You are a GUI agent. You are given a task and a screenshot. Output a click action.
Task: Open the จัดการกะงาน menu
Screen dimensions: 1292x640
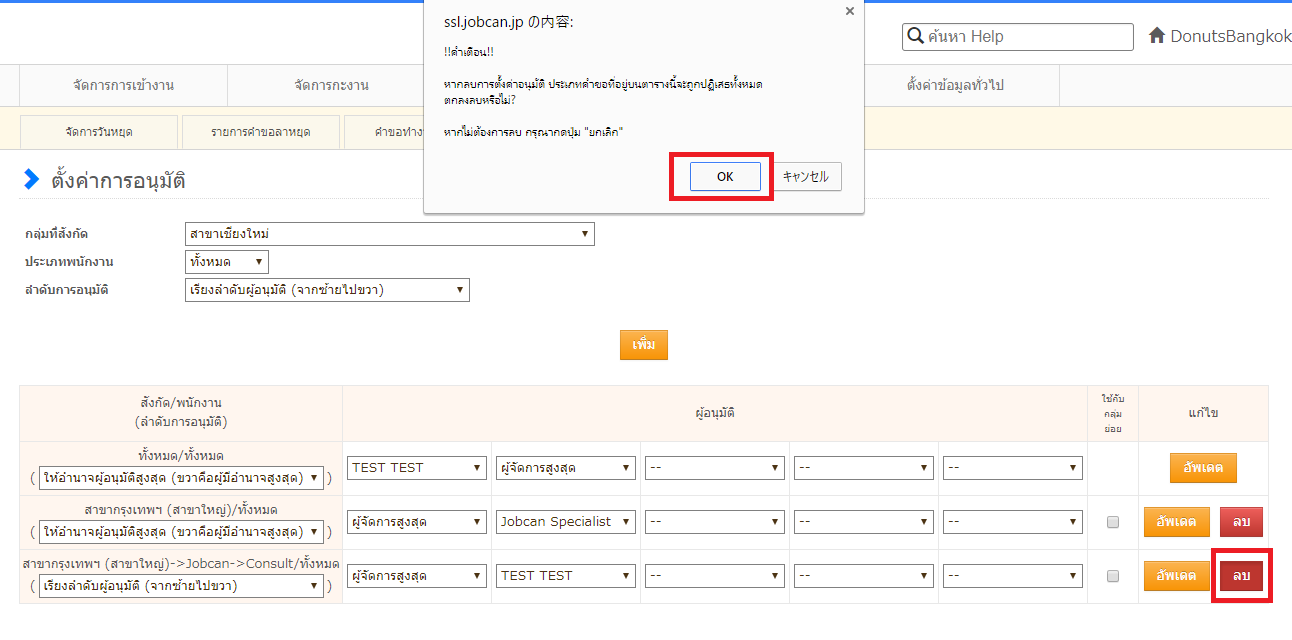pos(331,85)
